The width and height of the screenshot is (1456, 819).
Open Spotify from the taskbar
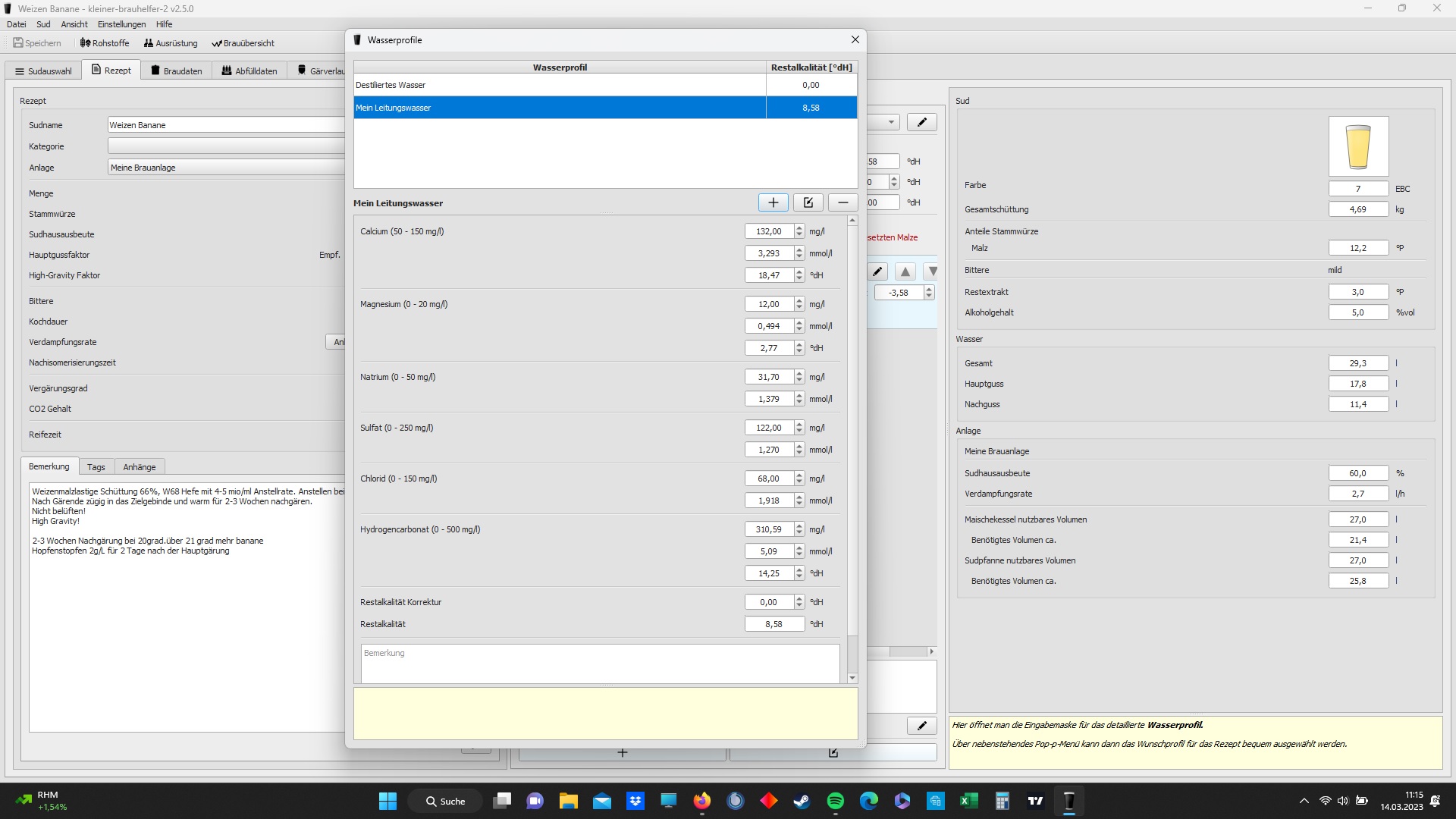pyautogui.click(x=835, y=801)
